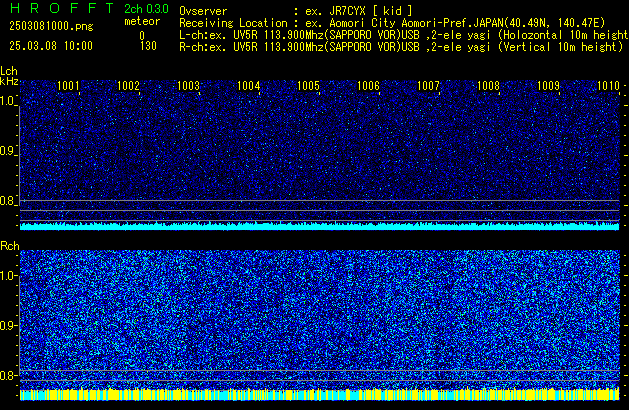Click time marker 1010
The width and height of the screenshot is (629, 410).
coord(609,85)
